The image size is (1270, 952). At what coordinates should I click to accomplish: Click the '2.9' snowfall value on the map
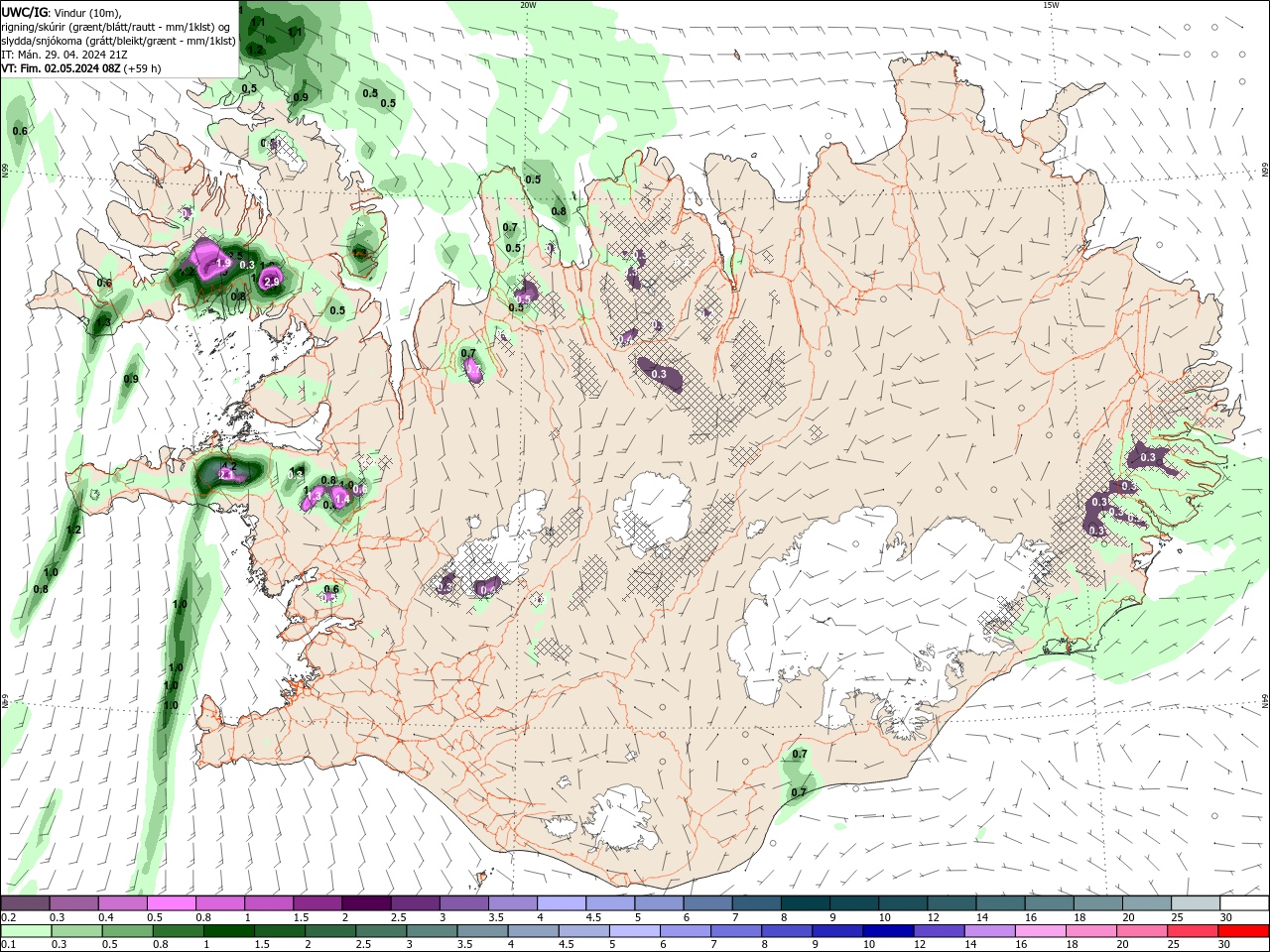coord(270,283)
